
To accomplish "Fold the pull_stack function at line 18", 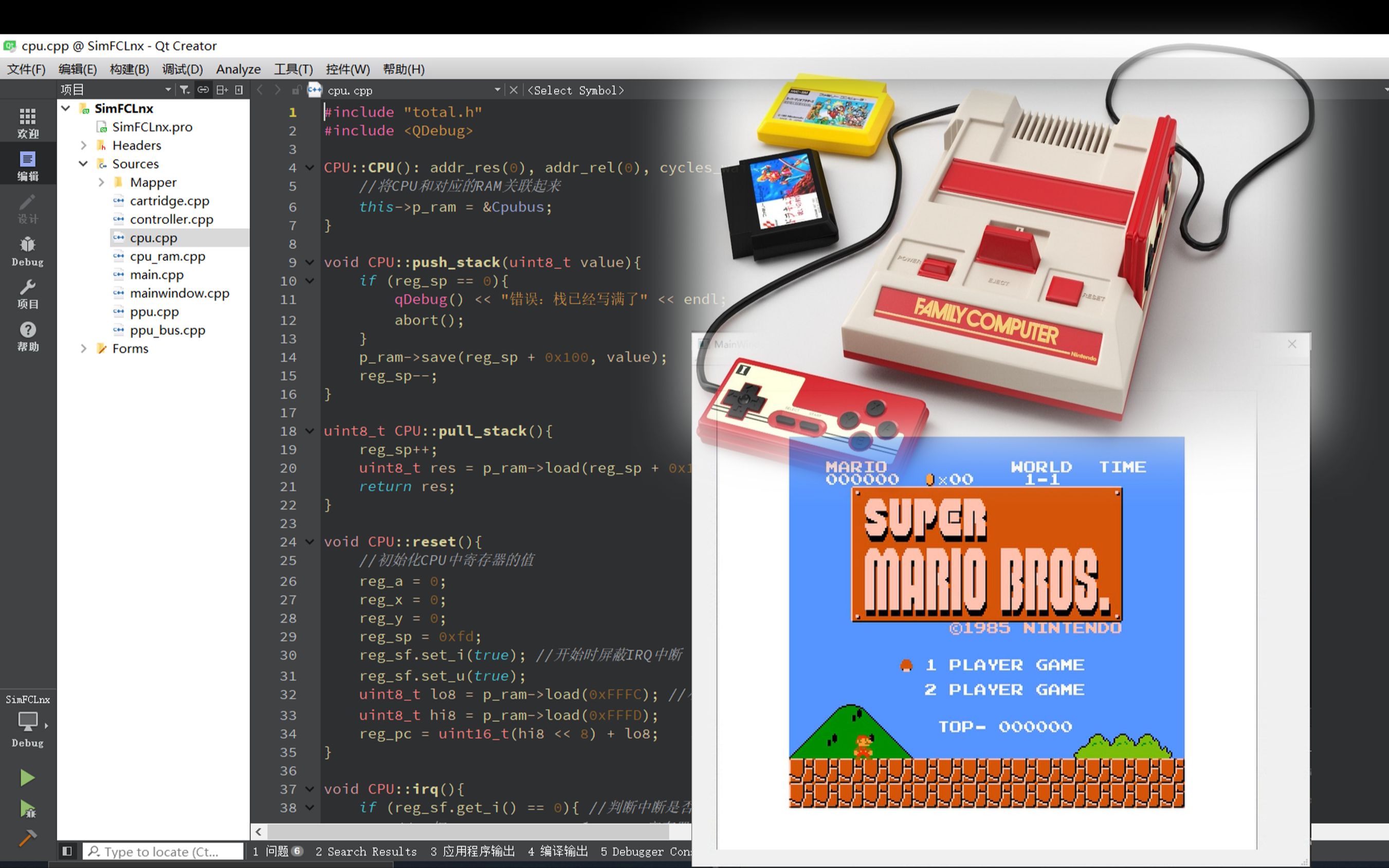I will (x=310, y=431).
